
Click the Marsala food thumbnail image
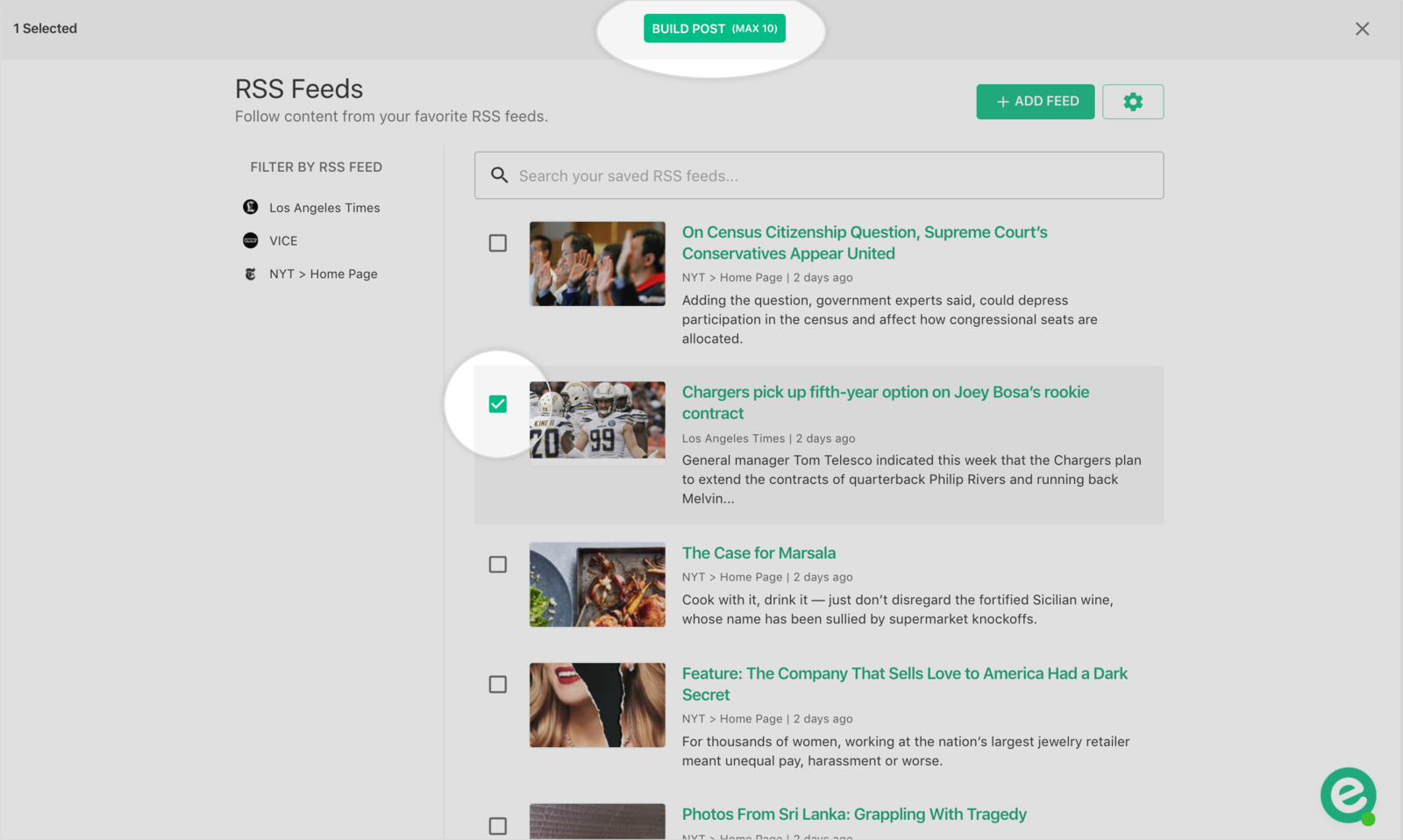(x=597, y=585)
